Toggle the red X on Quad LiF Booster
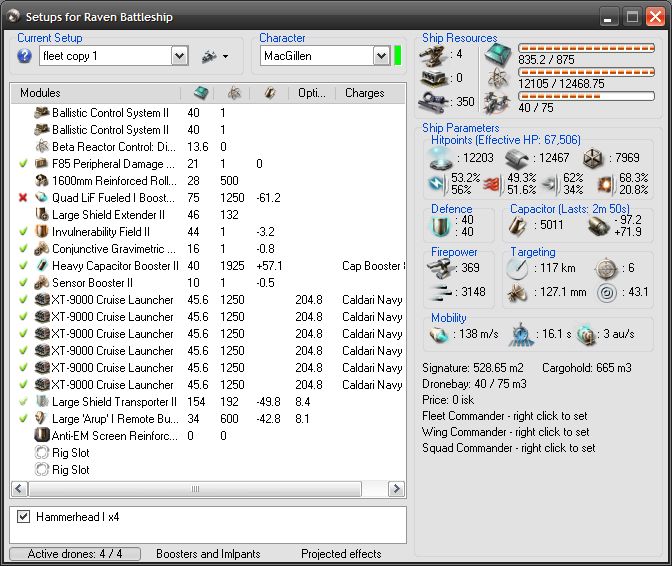This screenshot has height=566, width=672. coord(22,198)
